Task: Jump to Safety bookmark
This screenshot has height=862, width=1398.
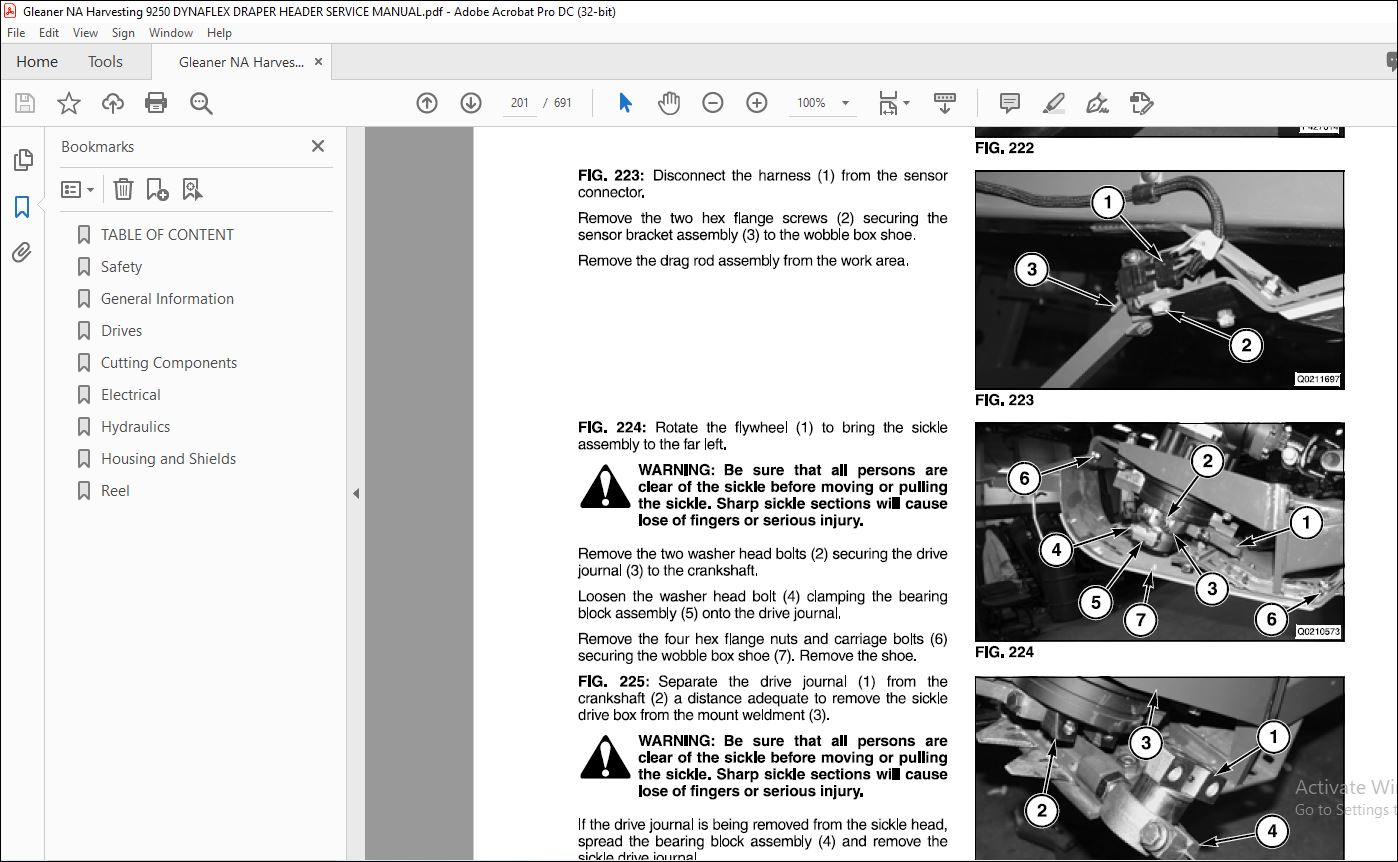Action: pyautogui.click(x=121, y=267)
